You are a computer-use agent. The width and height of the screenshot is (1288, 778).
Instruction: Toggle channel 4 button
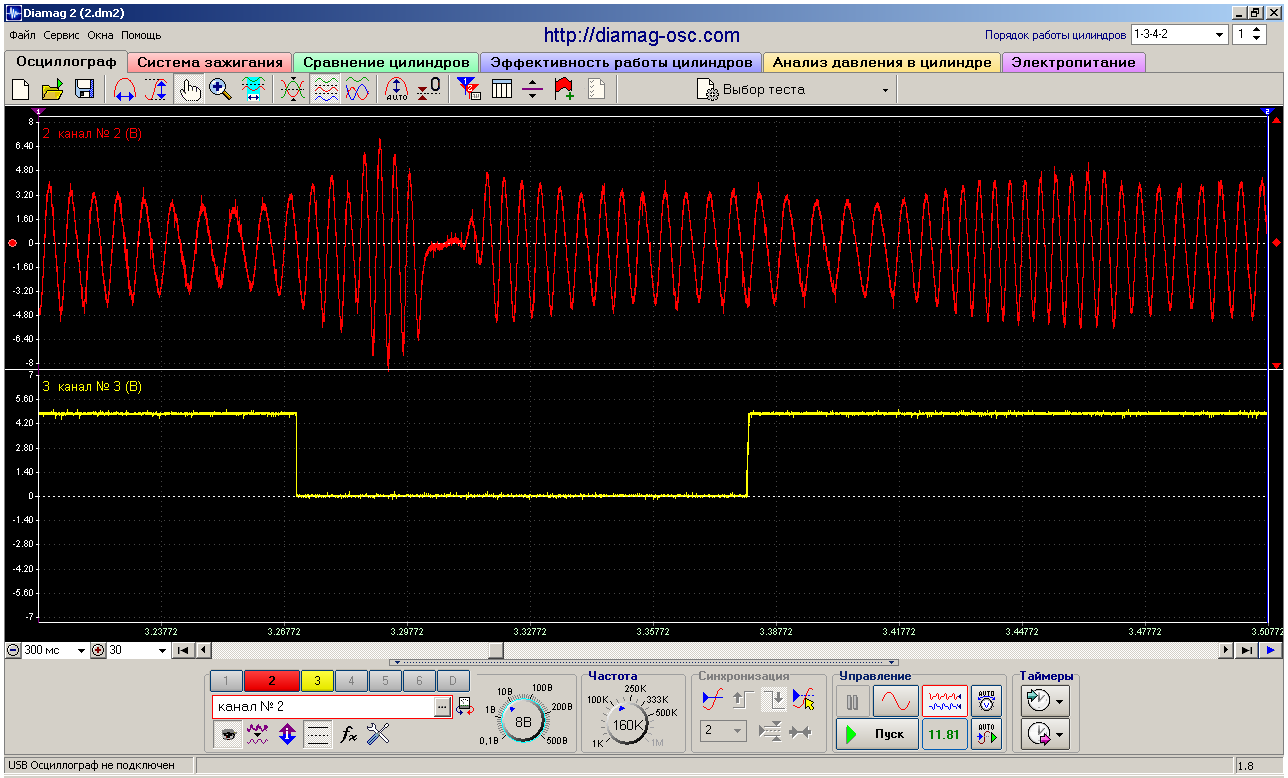pyautogui.click(x=351, y=681)
